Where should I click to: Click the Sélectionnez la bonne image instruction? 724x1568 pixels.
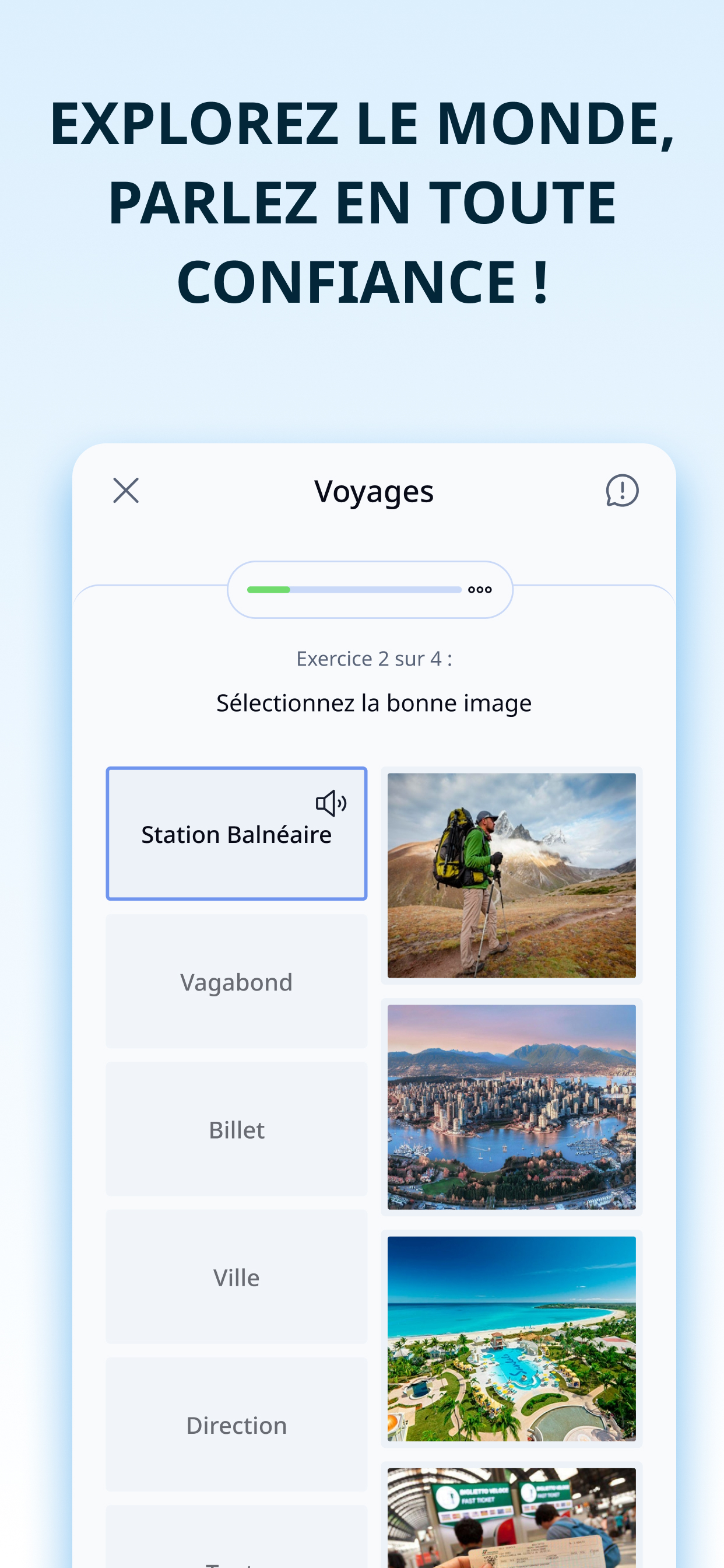tap(374, 703)
